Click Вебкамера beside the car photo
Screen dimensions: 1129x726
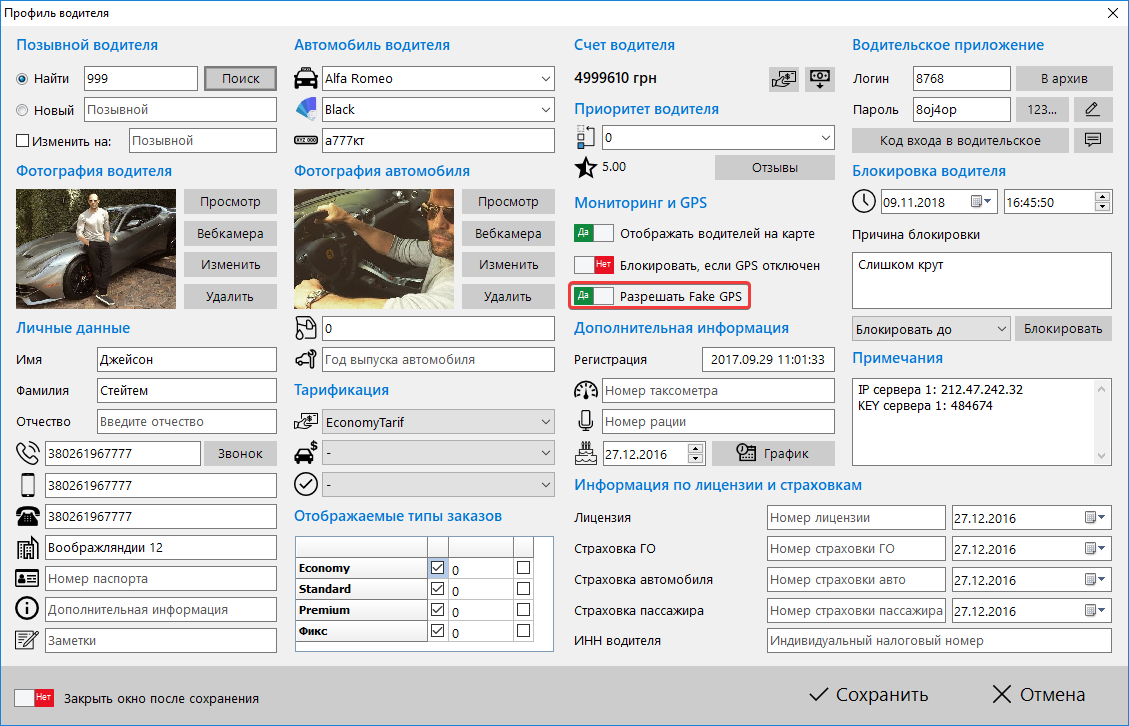508,233
